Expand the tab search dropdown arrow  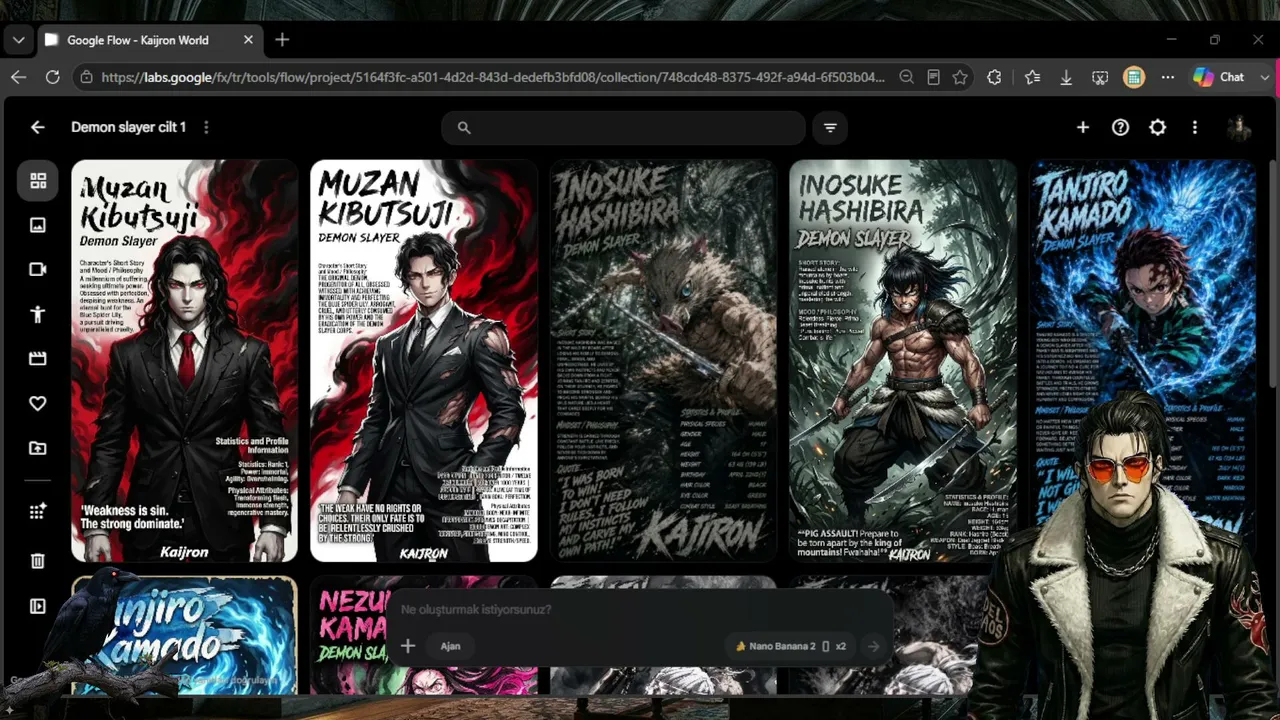pos(19,40)
